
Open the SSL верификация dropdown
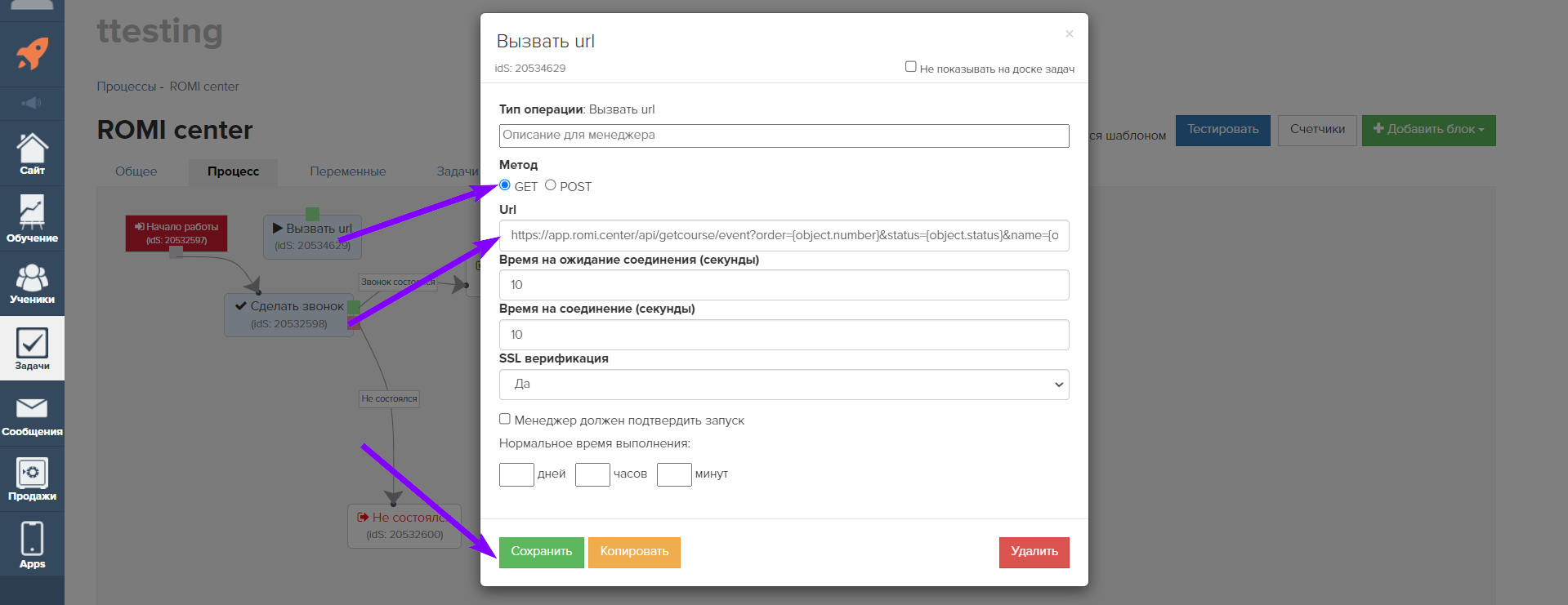pos(784,385)
